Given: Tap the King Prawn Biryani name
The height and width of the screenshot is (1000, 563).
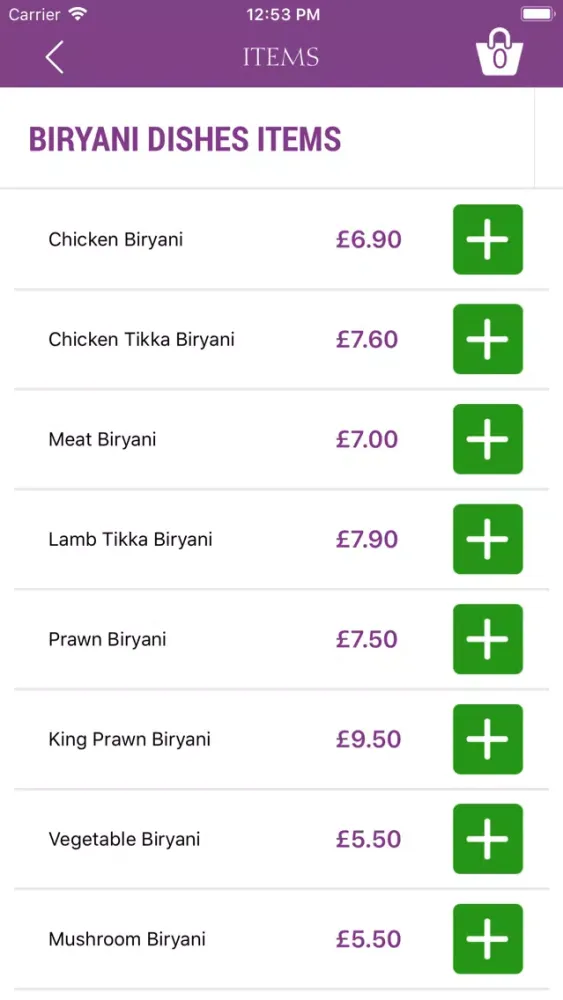Looking at the screenshot, I should [129, 740].
